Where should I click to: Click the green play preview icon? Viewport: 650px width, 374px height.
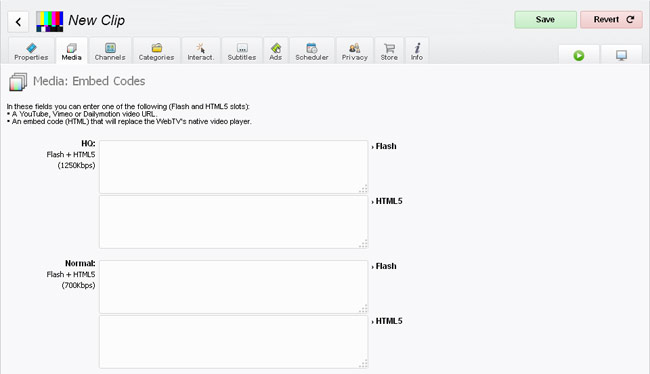click(579, 55)
